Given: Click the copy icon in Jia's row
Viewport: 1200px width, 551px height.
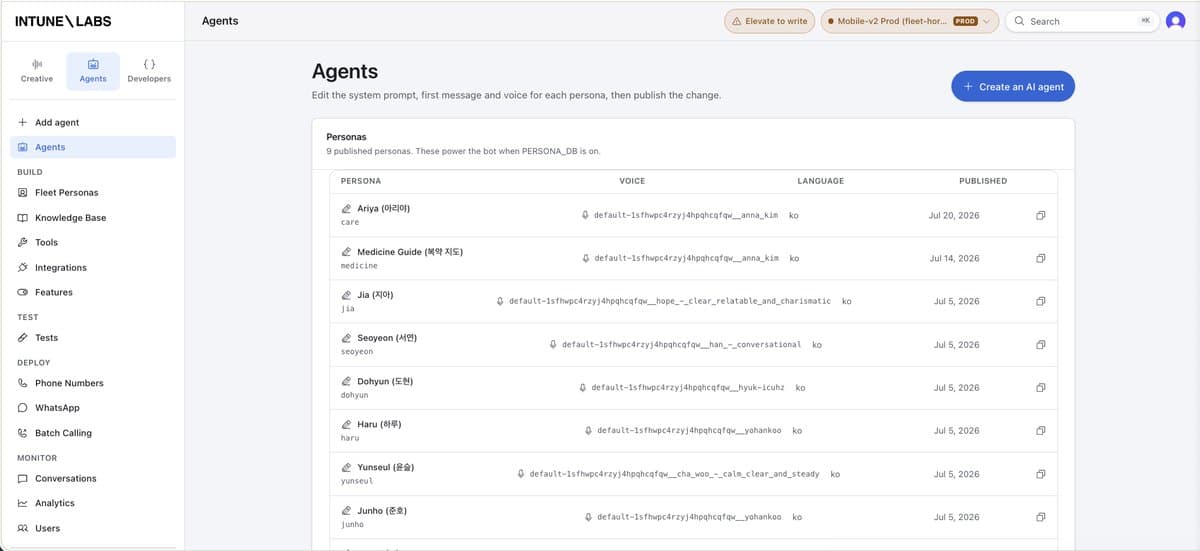Looking at the screenshot, I should pyautogui.click(x=1040, y=301).
